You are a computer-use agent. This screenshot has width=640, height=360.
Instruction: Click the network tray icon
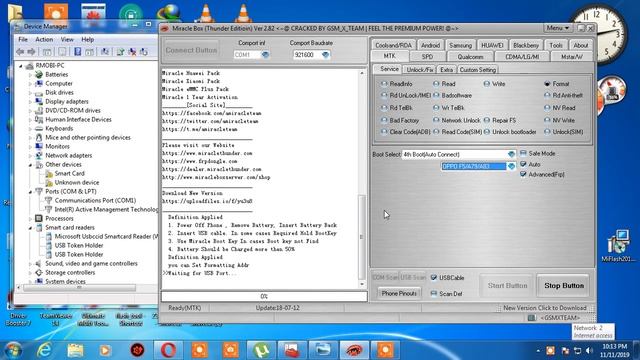tap(577, 350)
